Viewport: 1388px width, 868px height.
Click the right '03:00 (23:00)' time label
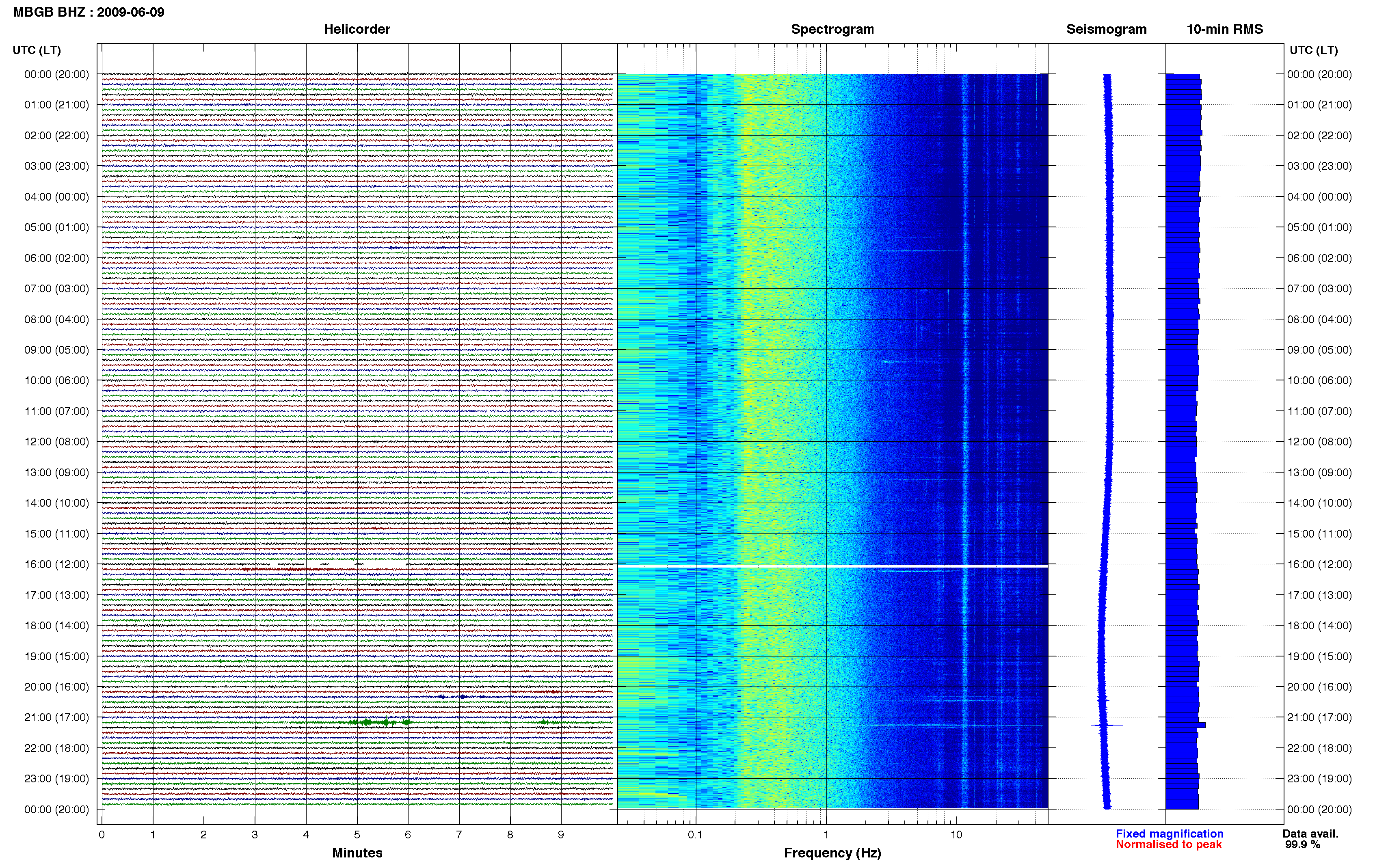[x=1319, y=166]
